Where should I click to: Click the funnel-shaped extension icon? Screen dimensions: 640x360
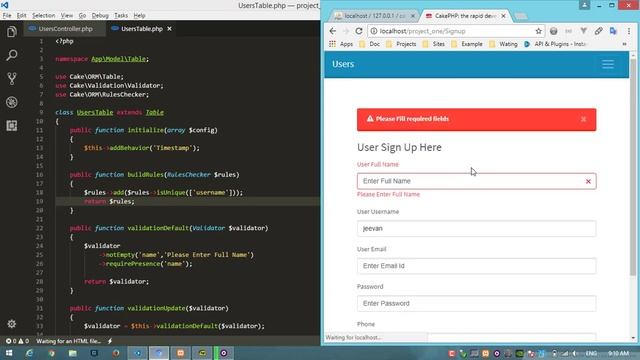[x=584, y=31]
